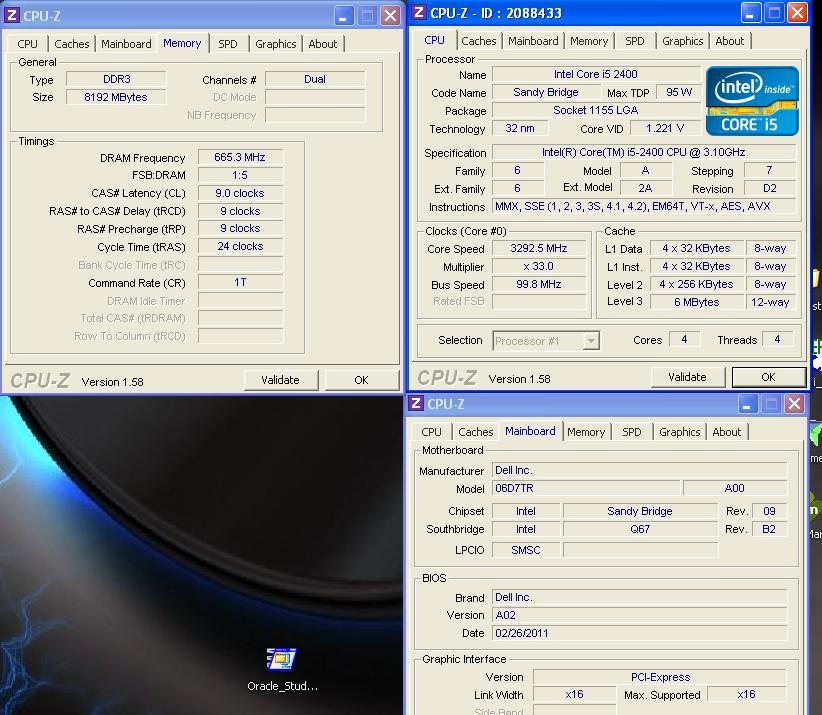Open Memory tab in CPU-Z ID 2088433 window
Screen dimensions: 822x715
tap(589, 41)
